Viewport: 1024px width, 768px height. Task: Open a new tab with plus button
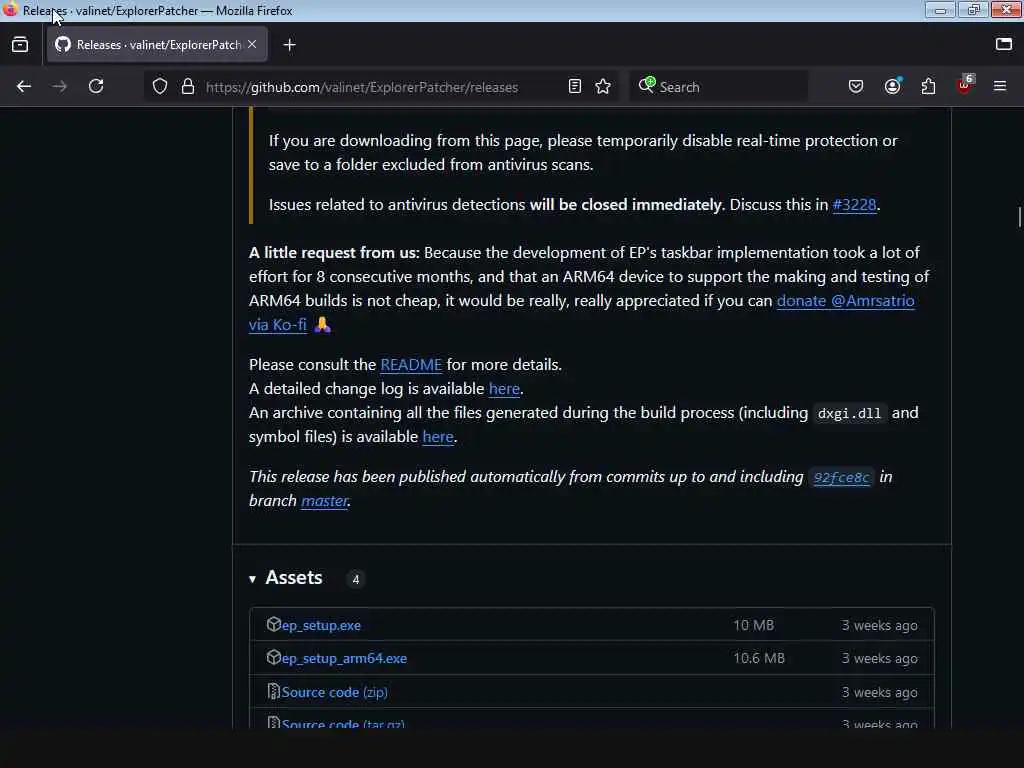(x=290, y=44)
